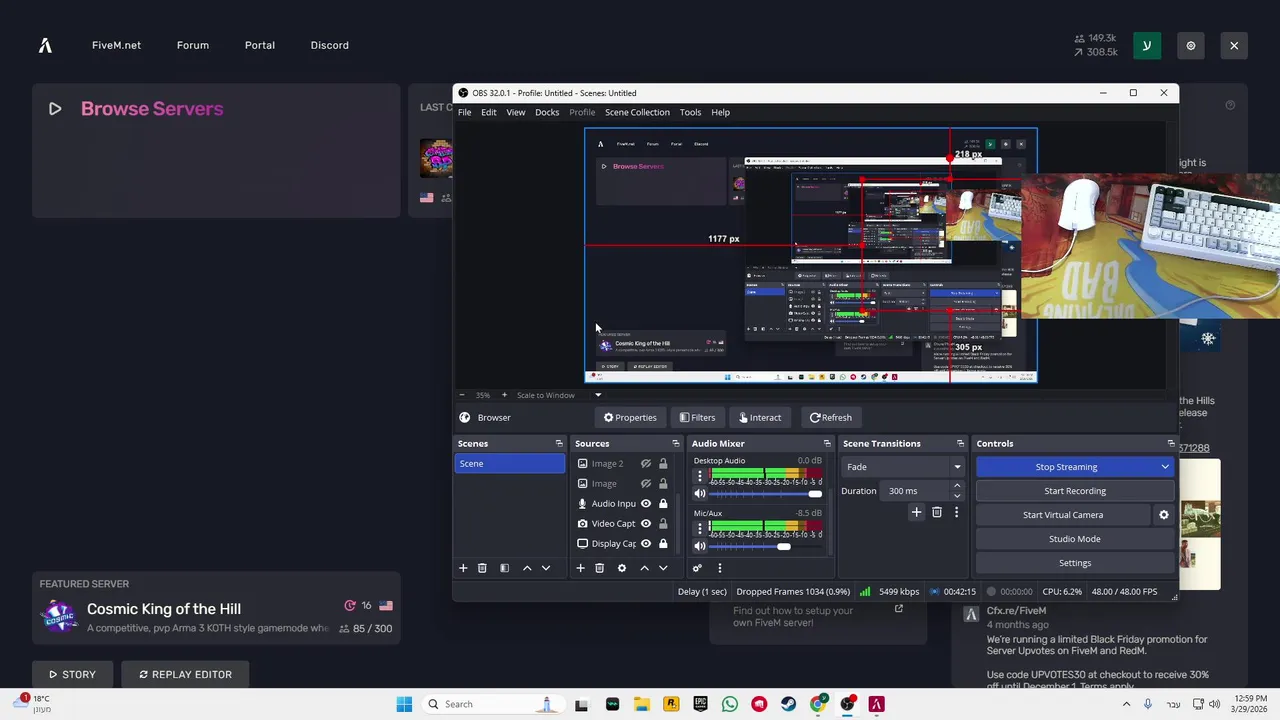Open Fade transition dropdown
This screenshot has height=720, width=1280.
[902, 467]
